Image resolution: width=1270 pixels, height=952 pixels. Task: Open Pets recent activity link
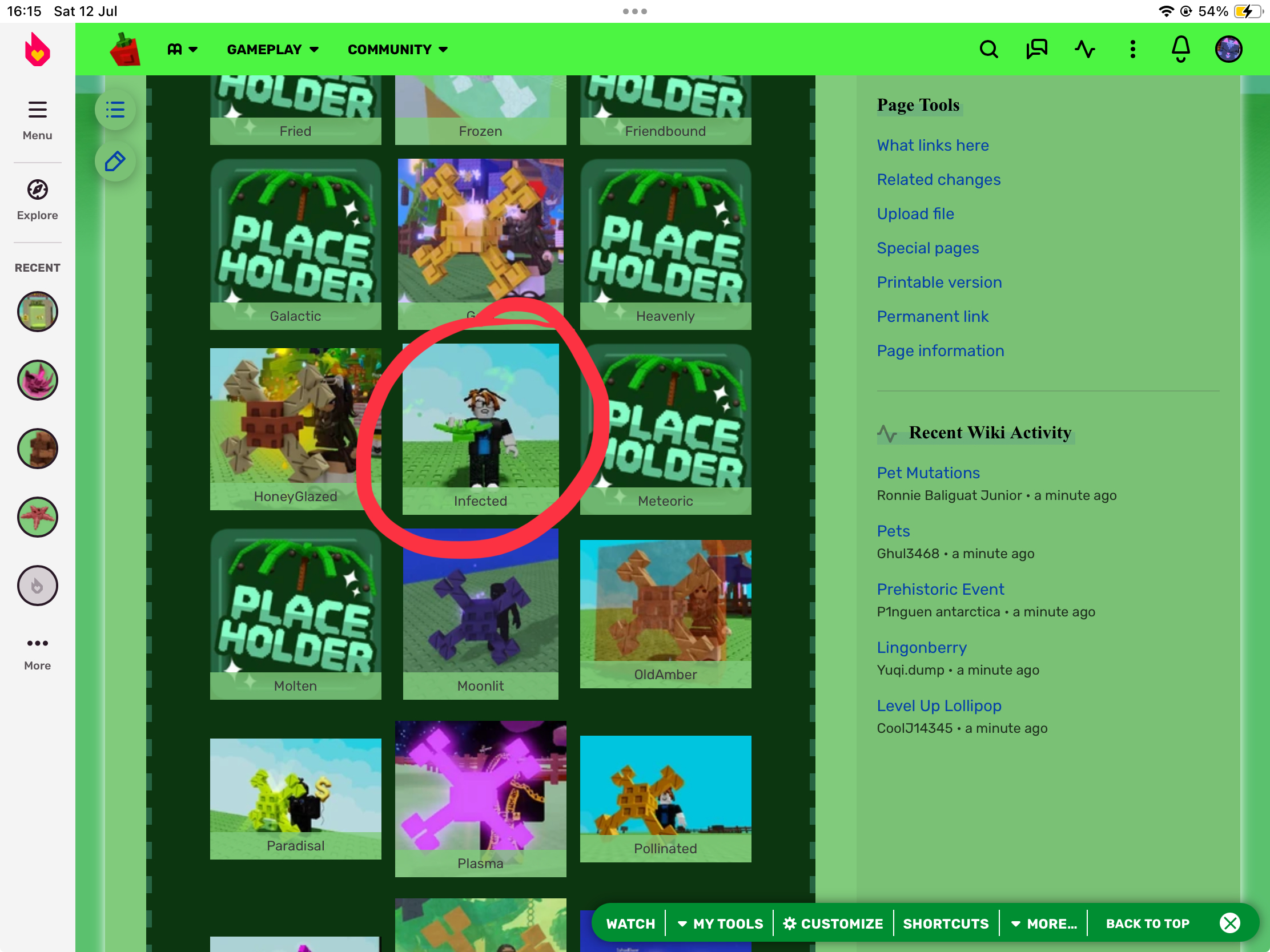893,531
